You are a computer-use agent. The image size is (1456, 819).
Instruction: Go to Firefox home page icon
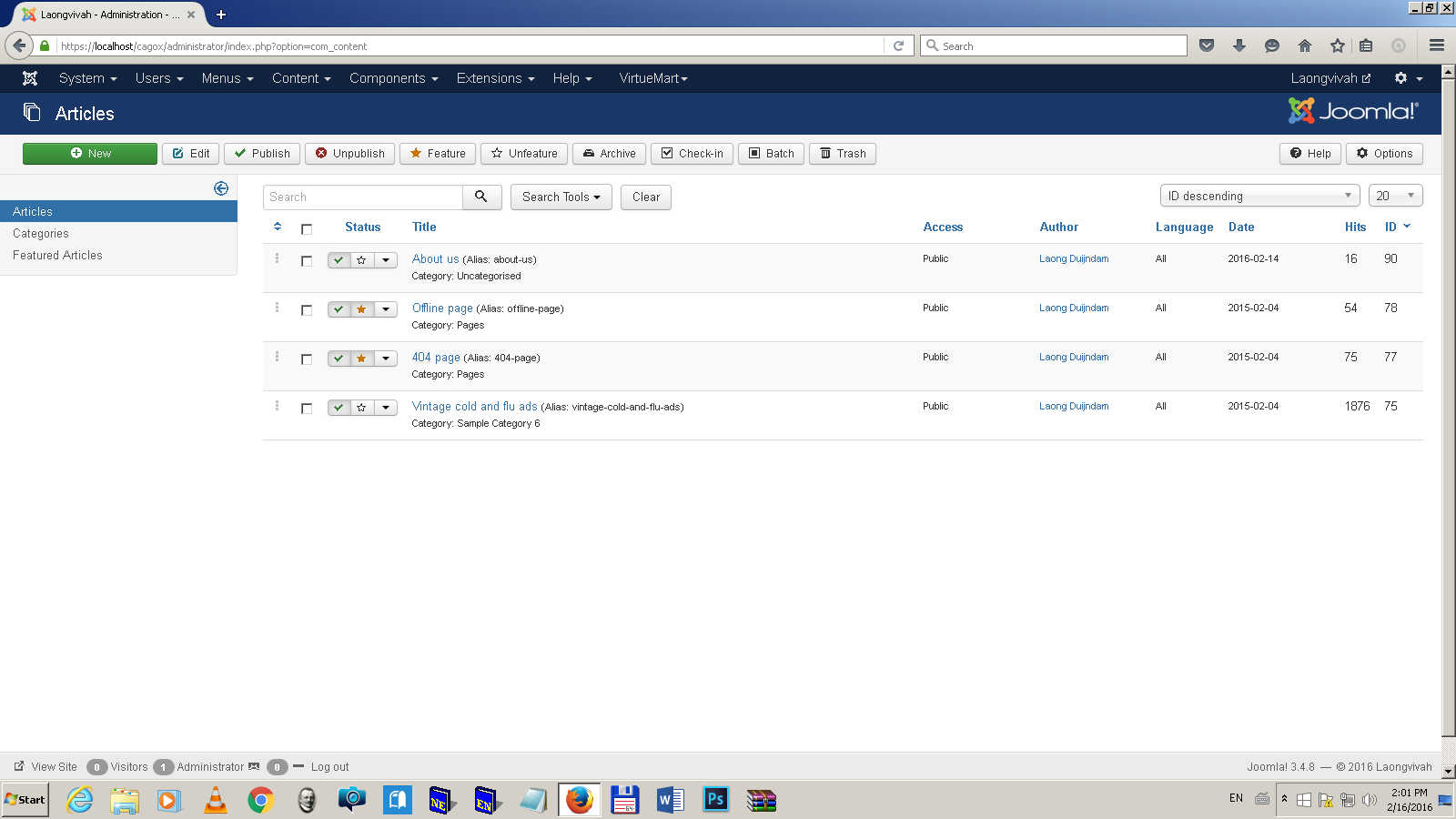(1305, 45)
